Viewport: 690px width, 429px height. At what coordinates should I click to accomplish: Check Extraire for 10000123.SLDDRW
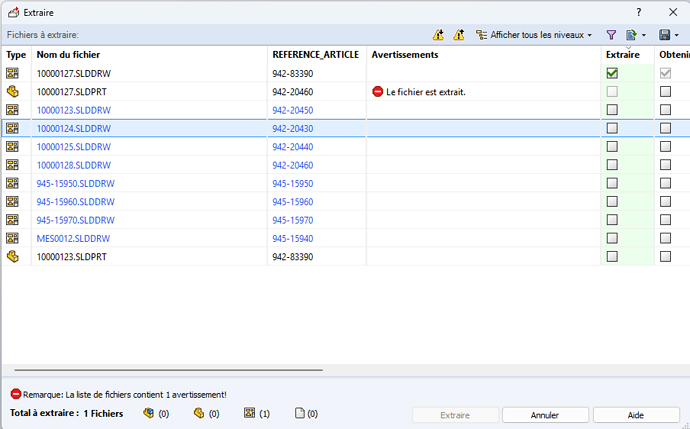pos(612,110)
